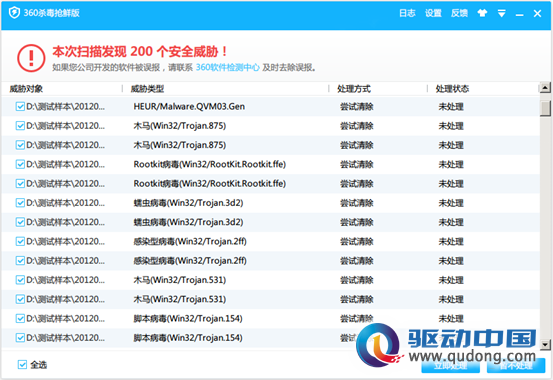Uncheck the first Rootkit病毒 row checkbox

click(20, 164)
